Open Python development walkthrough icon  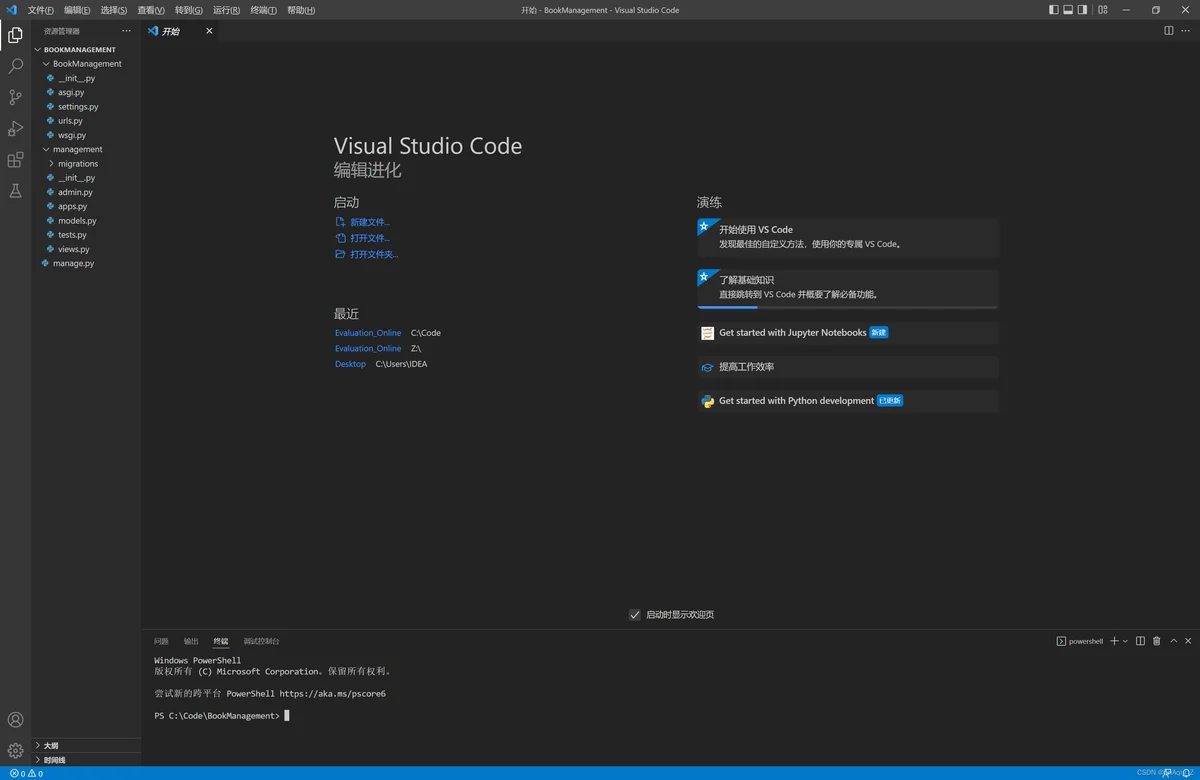(708, 401)
